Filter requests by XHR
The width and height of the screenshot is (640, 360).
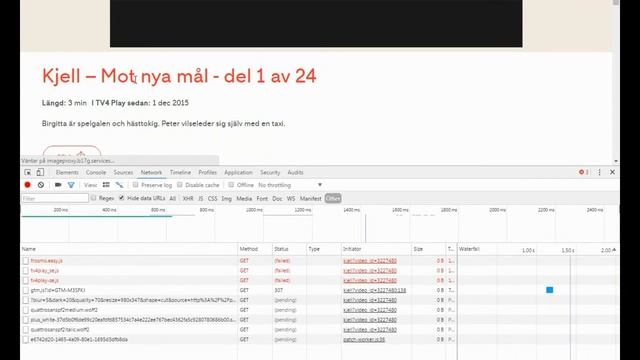pos(188,198)
